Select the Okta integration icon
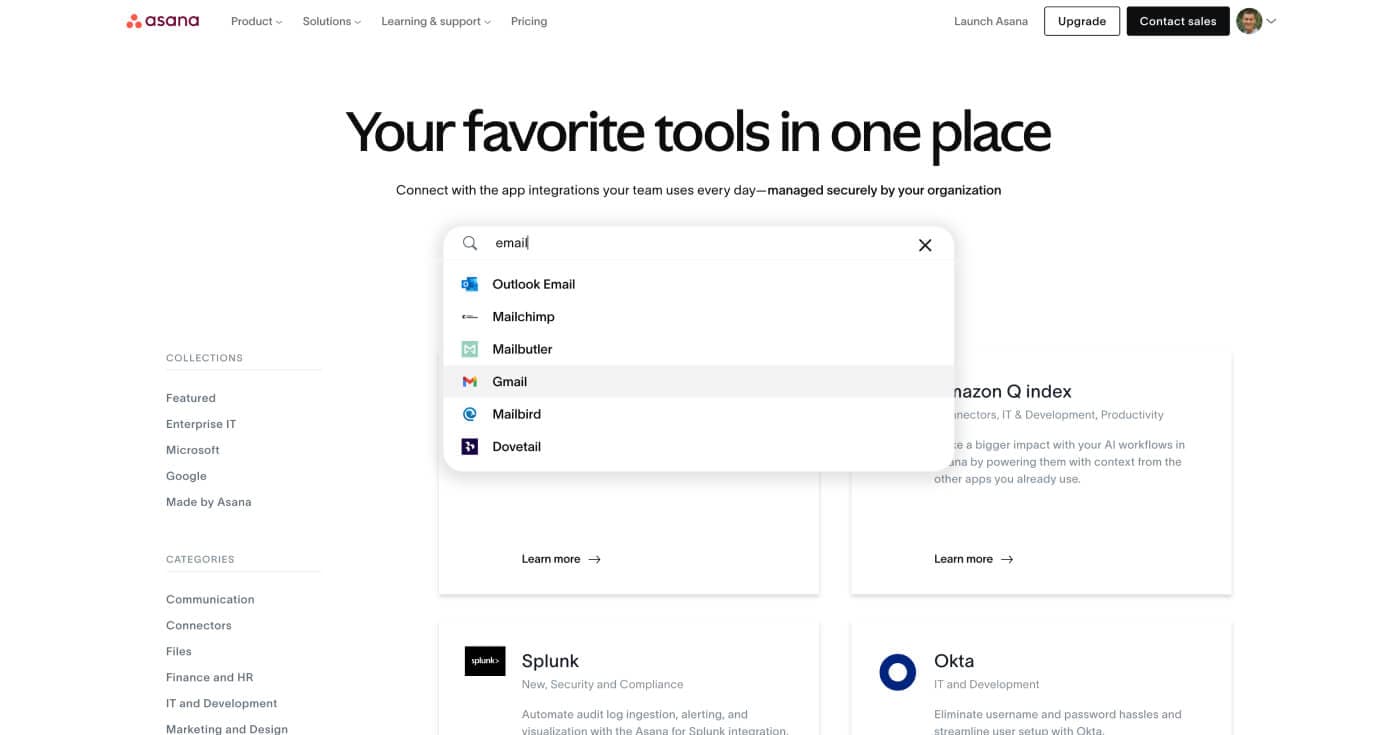This screenshot has height=735, width=1400. 897,672
